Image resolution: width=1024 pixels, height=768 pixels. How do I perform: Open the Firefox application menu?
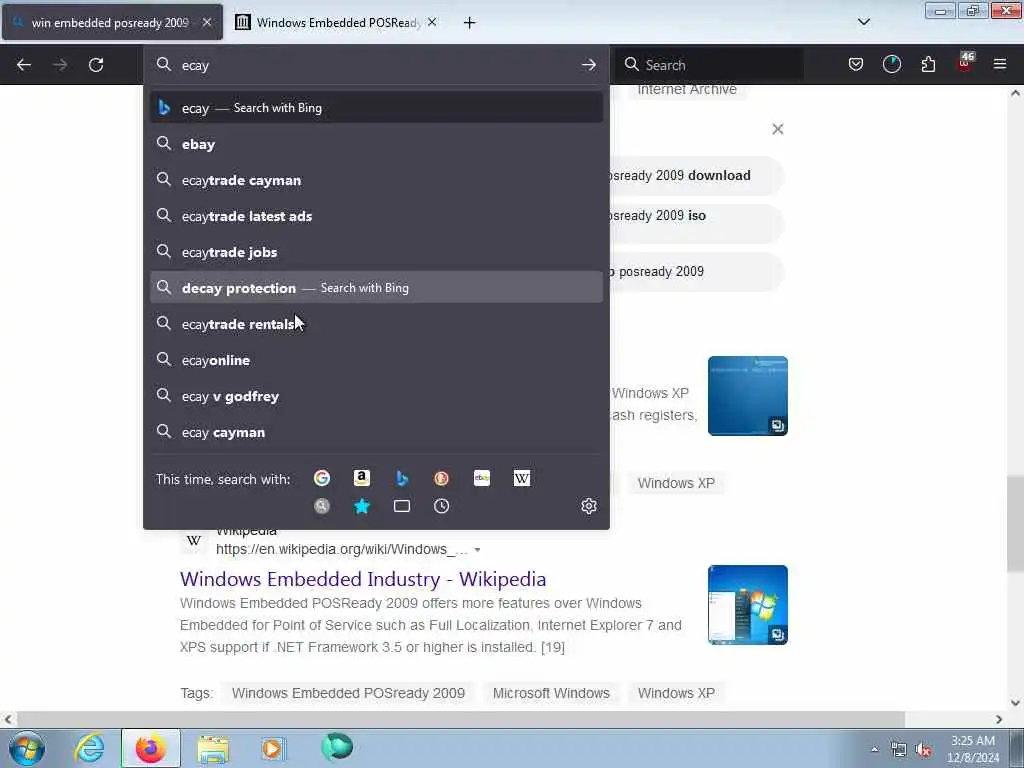(x=1000, y=64)
